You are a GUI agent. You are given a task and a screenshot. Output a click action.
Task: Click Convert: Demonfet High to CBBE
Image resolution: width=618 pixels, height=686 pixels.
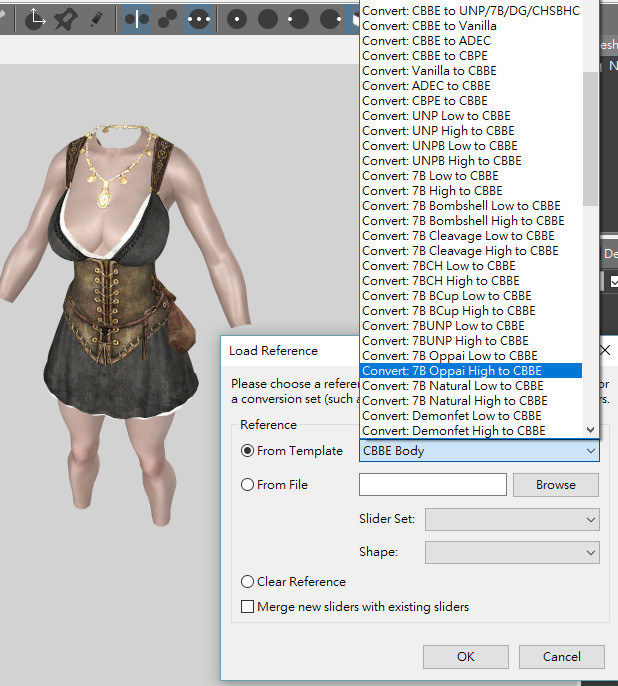(471, 430)
